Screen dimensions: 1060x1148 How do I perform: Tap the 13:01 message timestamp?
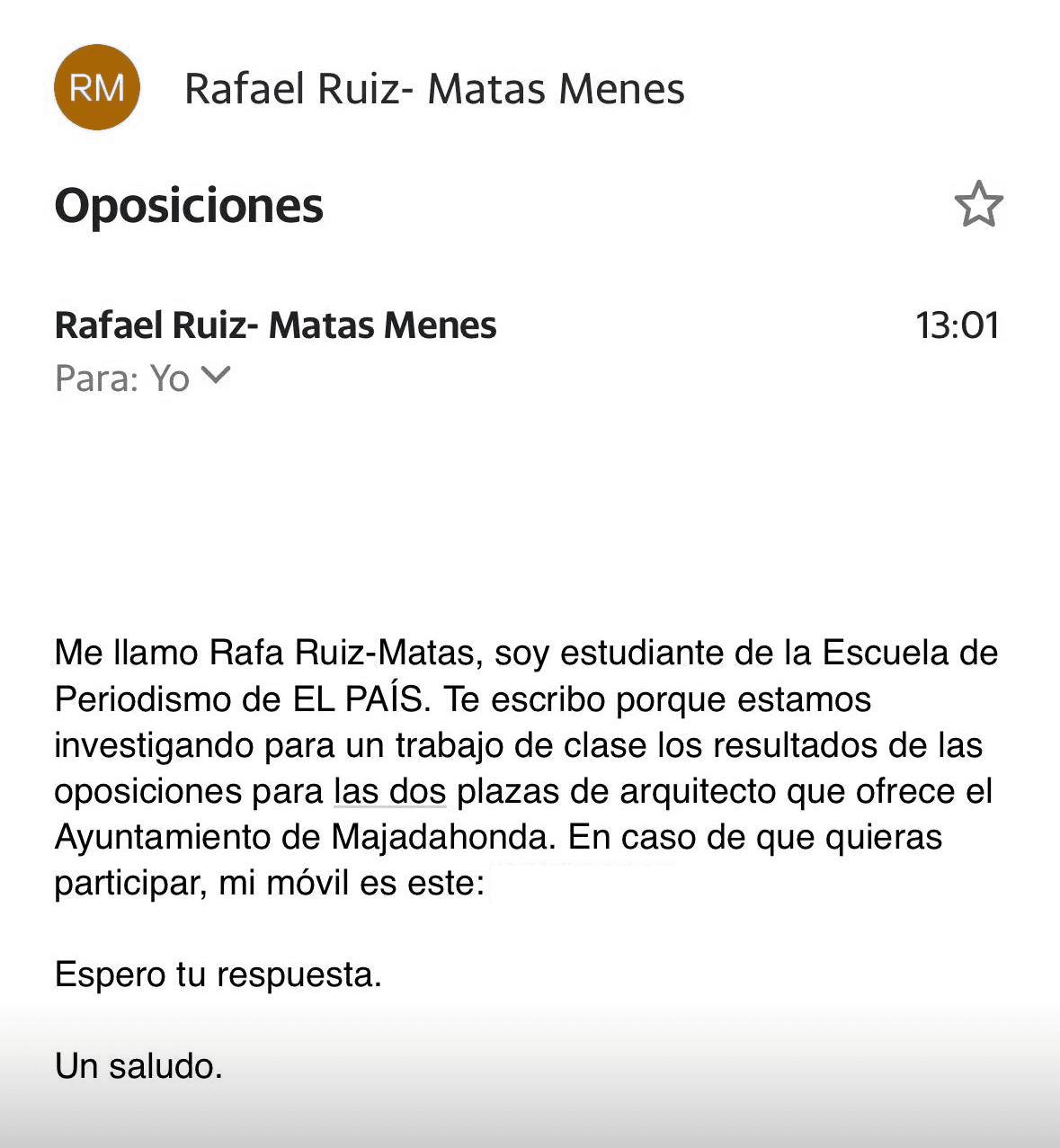point(958,325)
